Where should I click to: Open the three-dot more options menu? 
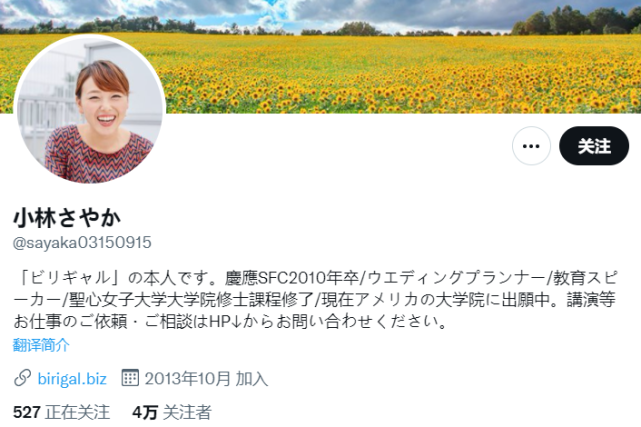[531, 146]
